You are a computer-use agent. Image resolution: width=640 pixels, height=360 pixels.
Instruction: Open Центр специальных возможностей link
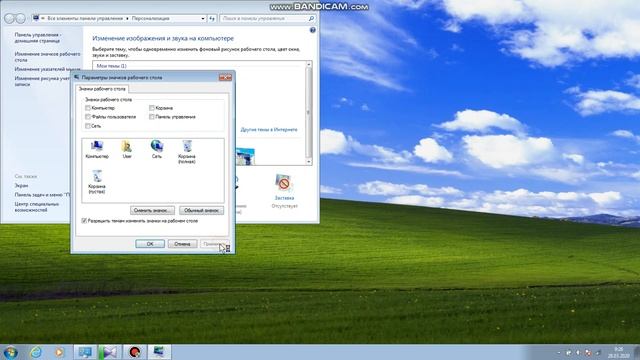click(x=37, y=207)
